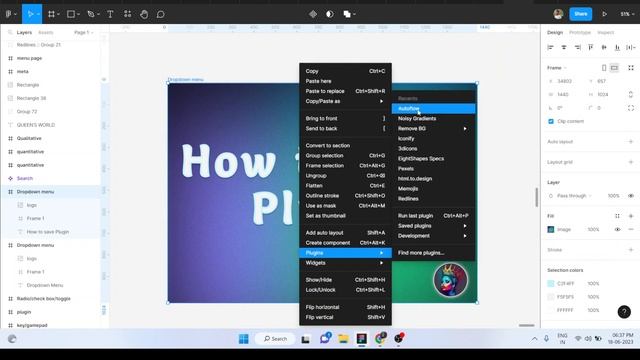Click the Align right icon

577,47
